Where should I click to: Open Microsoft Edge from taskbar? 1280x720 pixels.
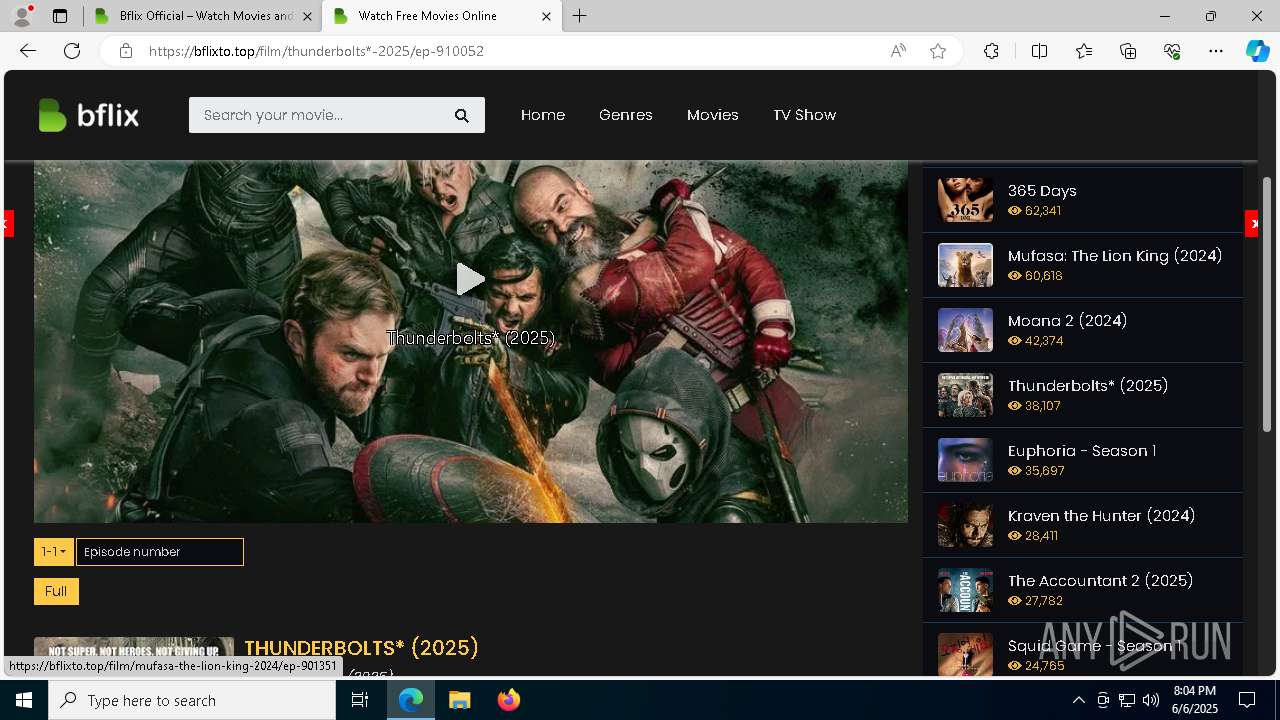411,700
